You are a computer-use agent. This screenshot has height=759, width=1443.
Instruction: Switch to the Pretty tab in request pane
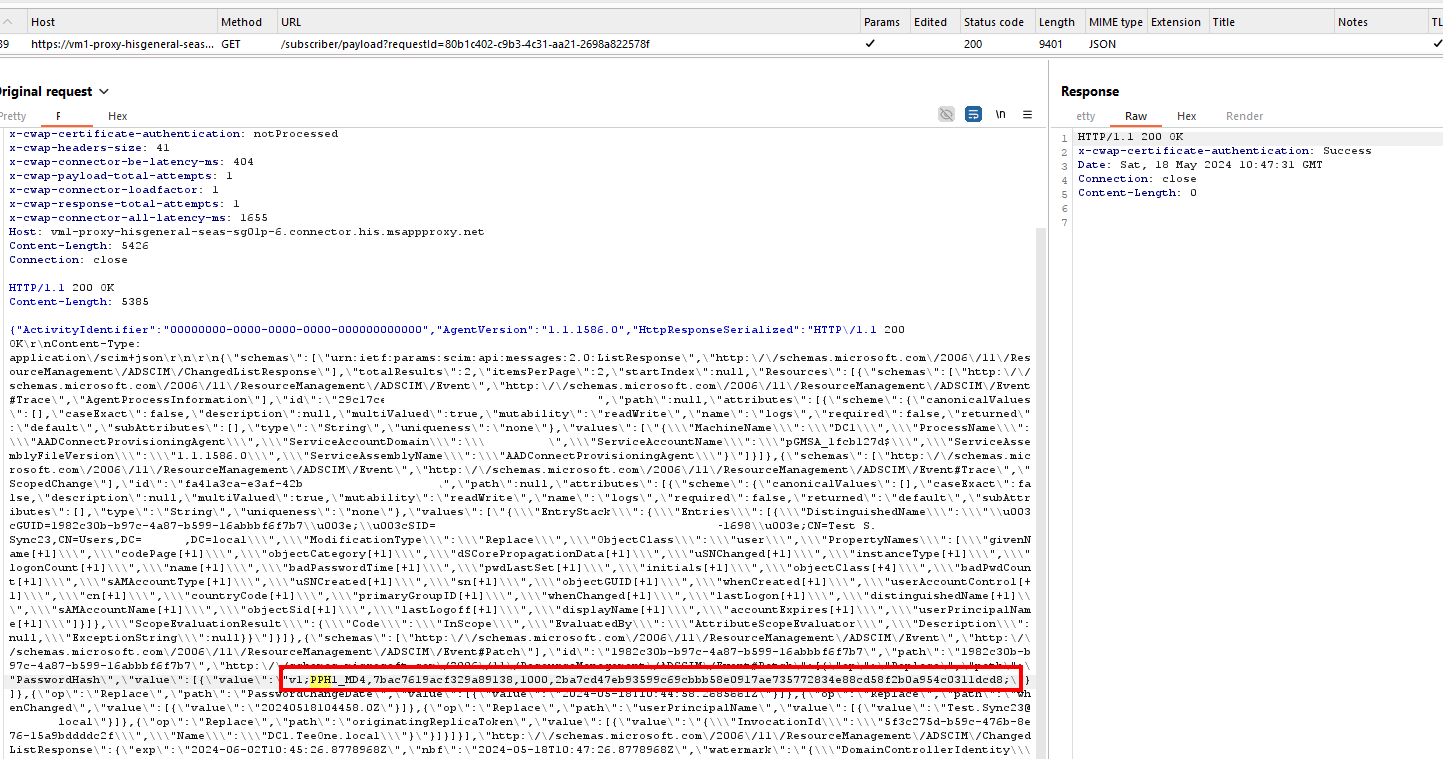coord(13,116)
